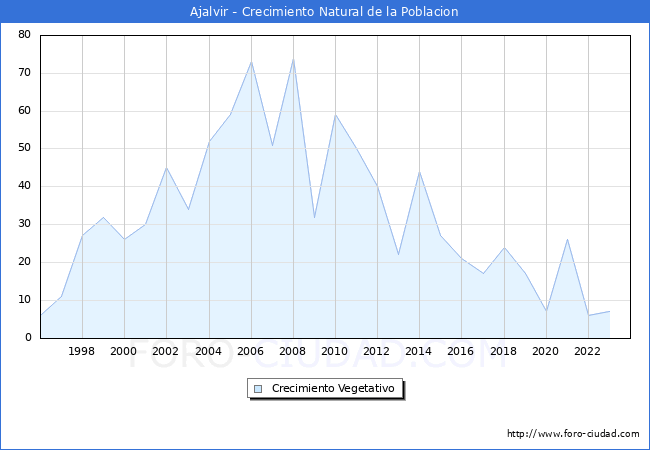Click the y-axis label 20
Screen dimensions: 650x450
(x=24, y=261)
